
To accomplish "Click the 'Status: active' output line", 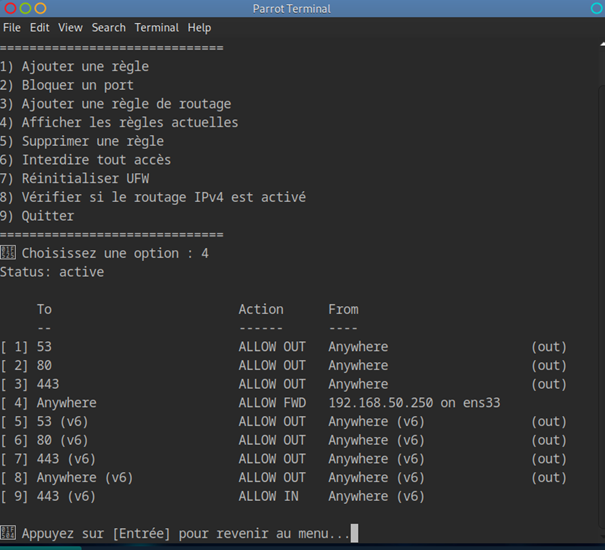I will pyautogui.click(x=52, y=272).
